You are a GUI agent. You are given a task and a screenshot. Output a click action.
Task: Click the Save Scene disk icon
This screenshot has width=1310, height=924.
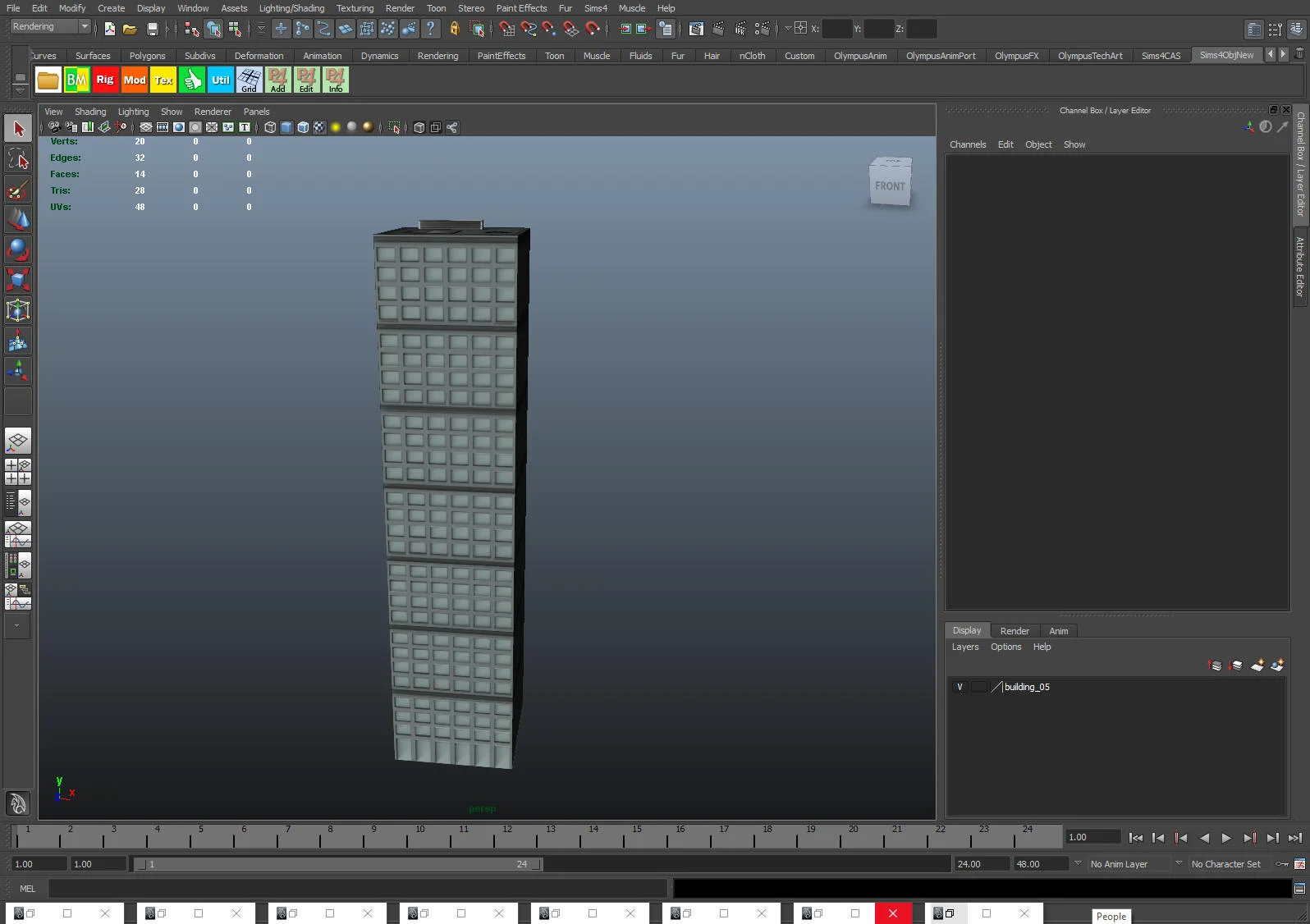tap(152, 29)
